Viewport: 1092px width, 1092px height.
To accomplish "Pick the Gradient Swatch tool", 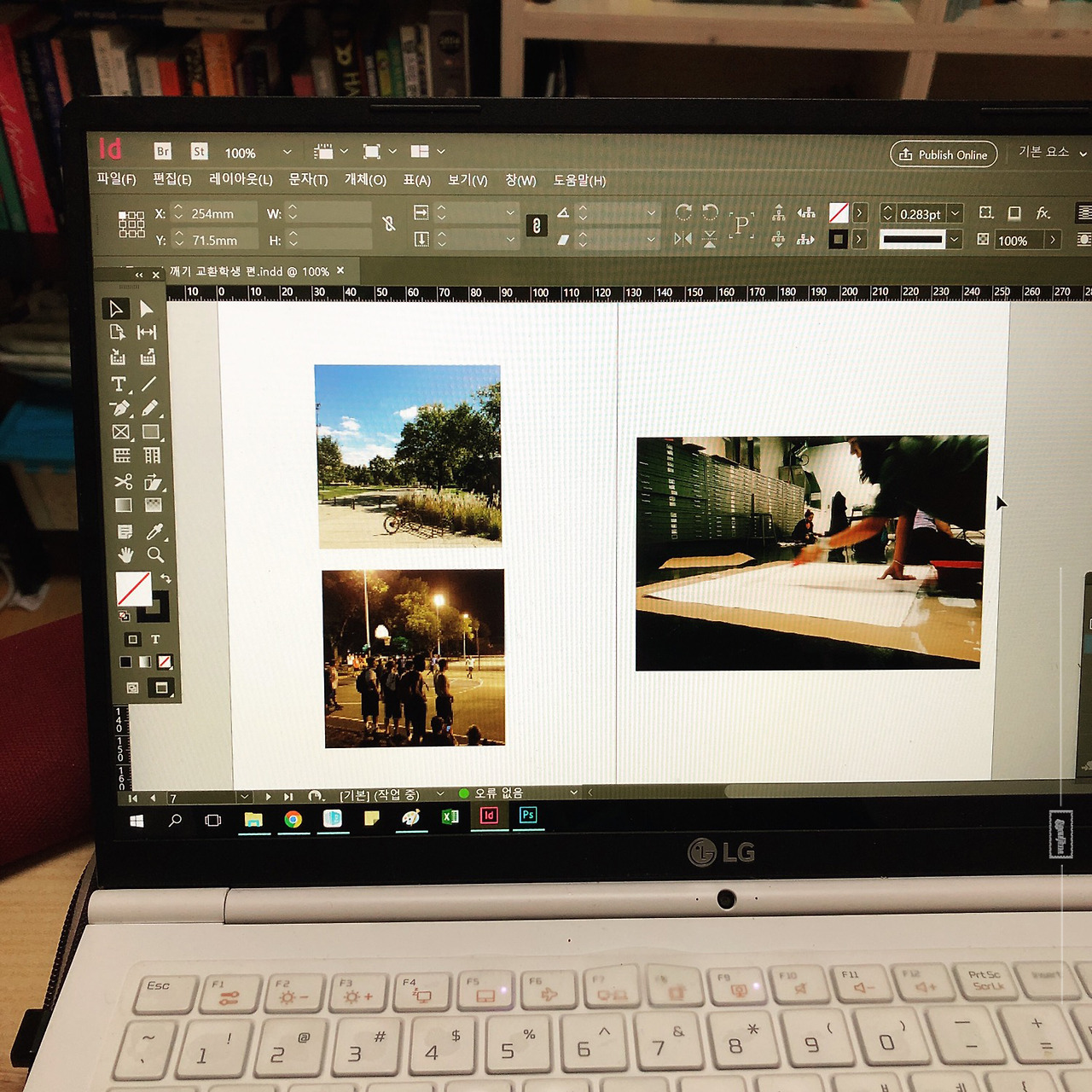I will pyautogui.click(x=124, y=506).
